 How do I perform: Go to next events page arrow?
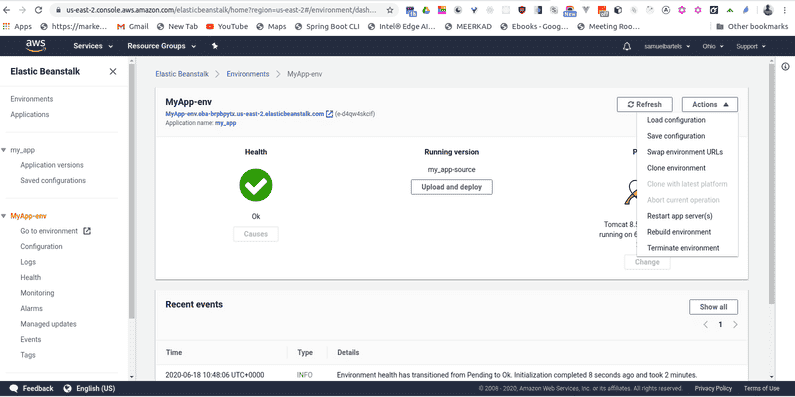coord(736,324)
